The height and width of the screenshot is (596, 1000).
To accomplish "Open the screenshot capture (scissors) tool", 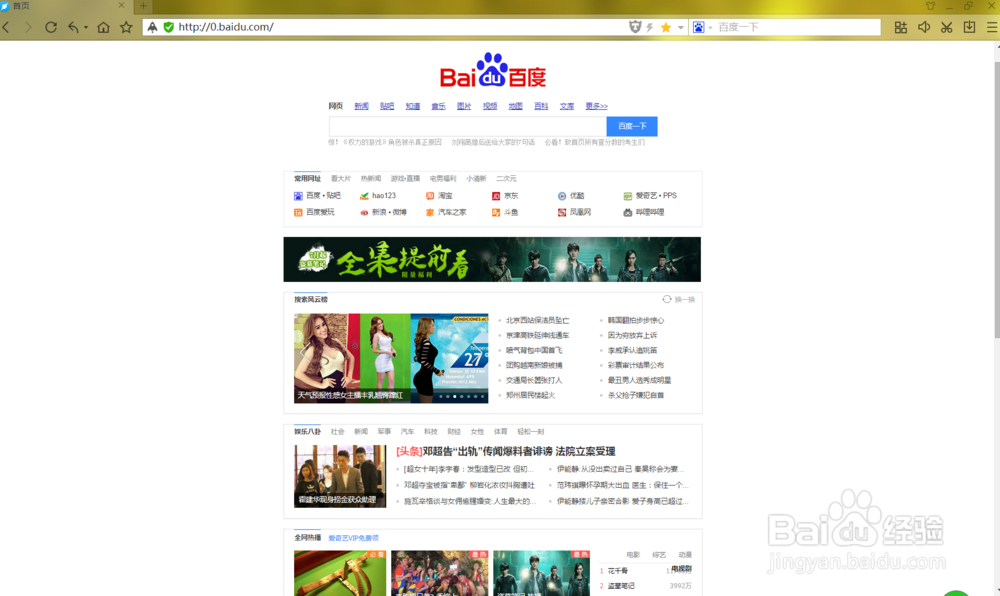I will pos(947,27).
